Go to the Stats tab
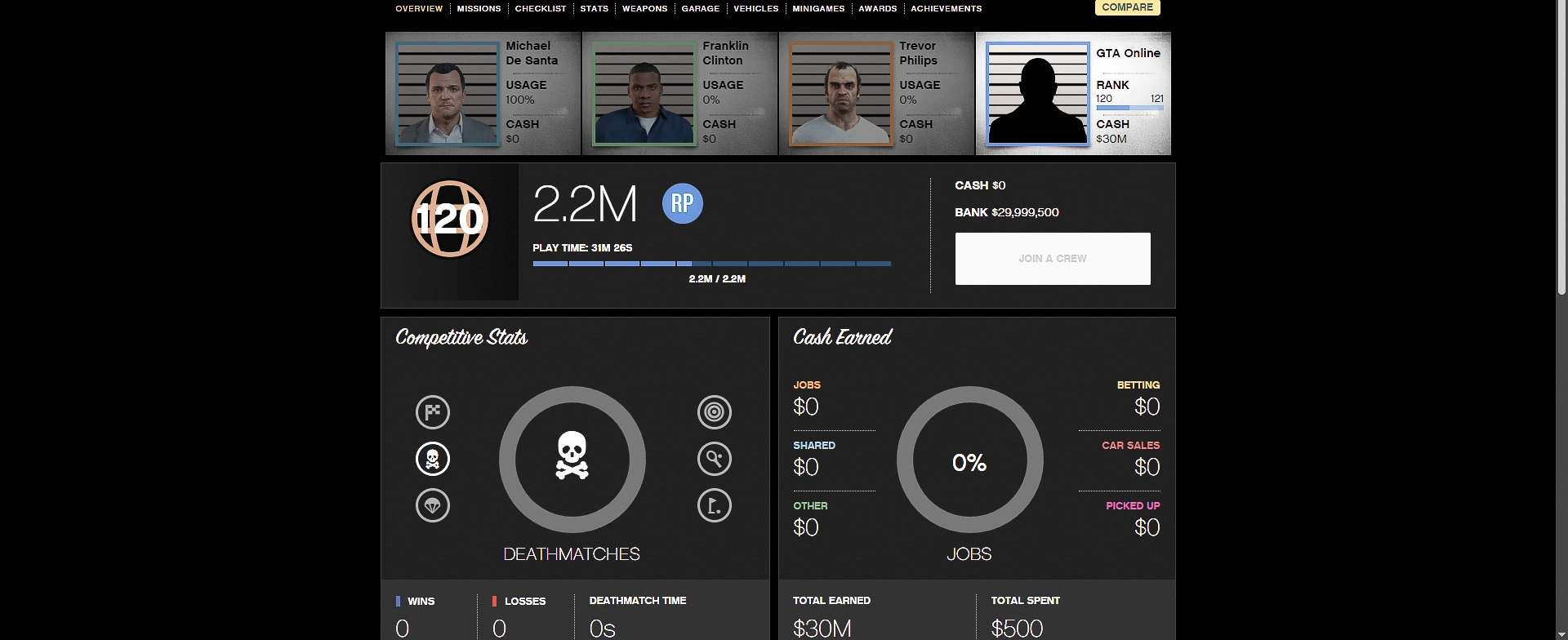This screenshot has height=640, width=1568. (595, 9)
